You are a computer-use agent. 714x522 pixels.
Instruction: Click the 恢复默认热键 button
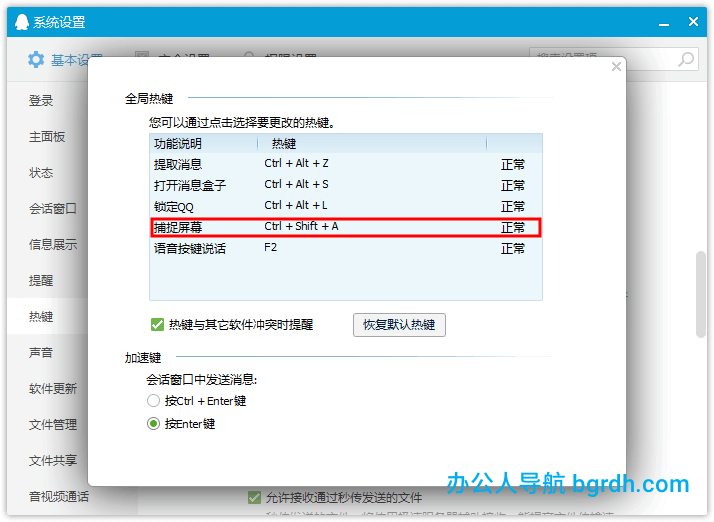click(399, 325)
